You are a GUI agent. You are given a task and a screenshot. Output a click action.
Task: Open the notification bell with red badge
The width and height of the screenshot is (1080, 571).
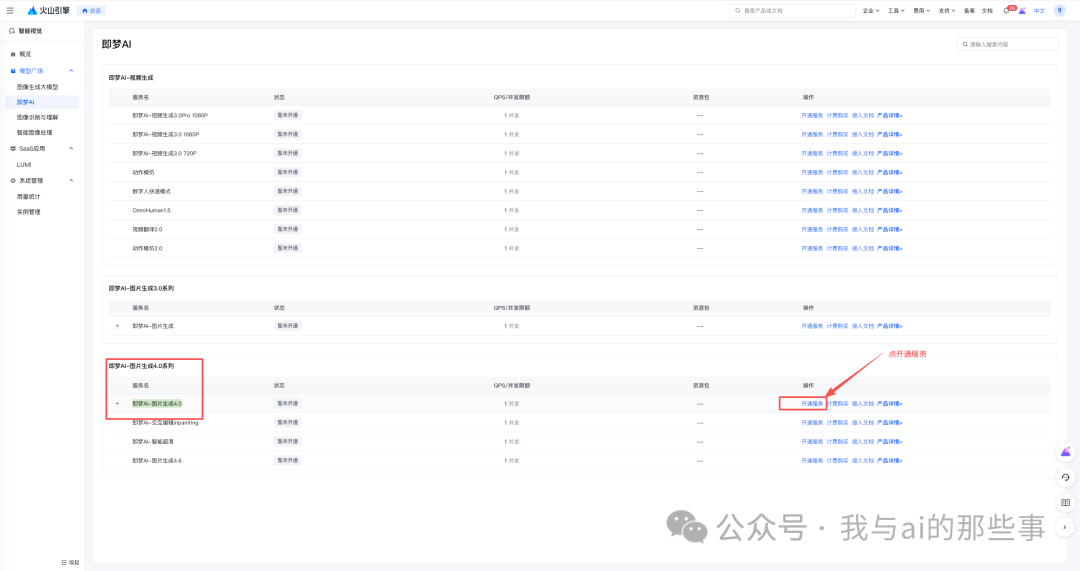[x=1006, y=10]
